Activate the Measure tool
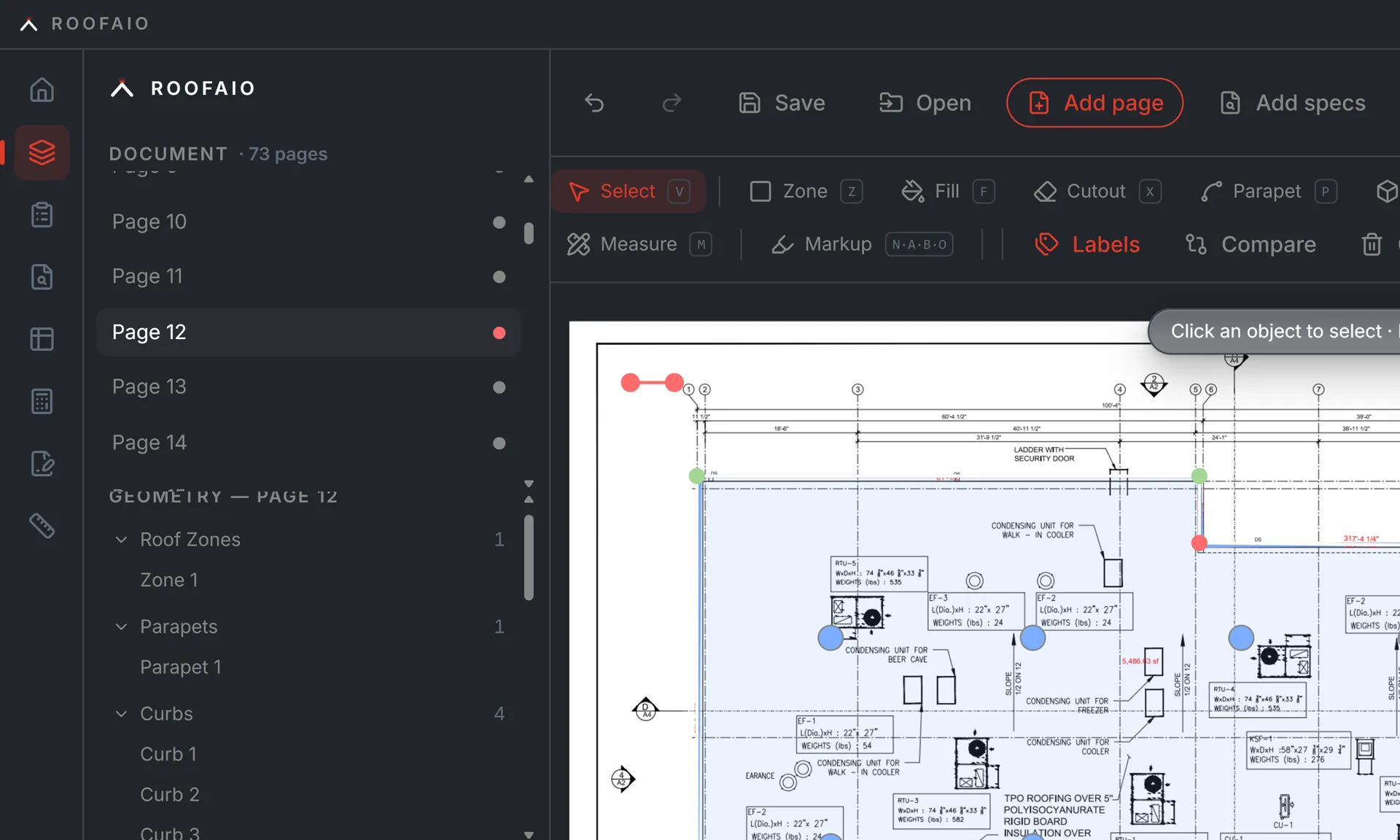 click(639, 244)
